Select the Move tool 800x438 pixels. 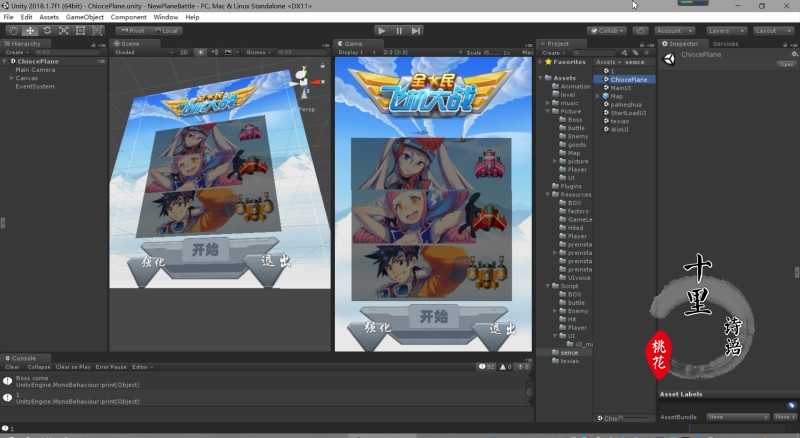click(30, 31)
